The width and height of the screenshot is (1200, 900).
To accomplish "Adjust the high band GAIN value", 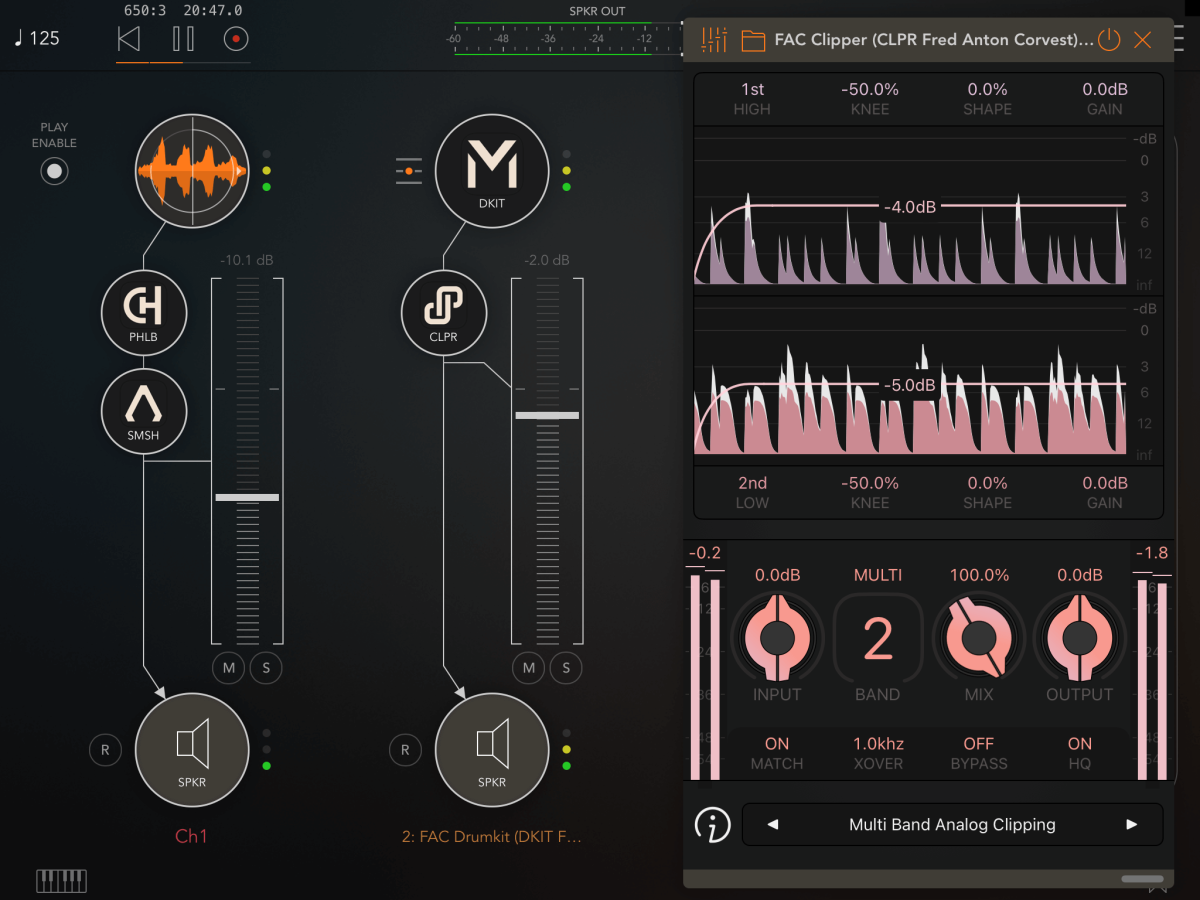I will coord(1105,98).
